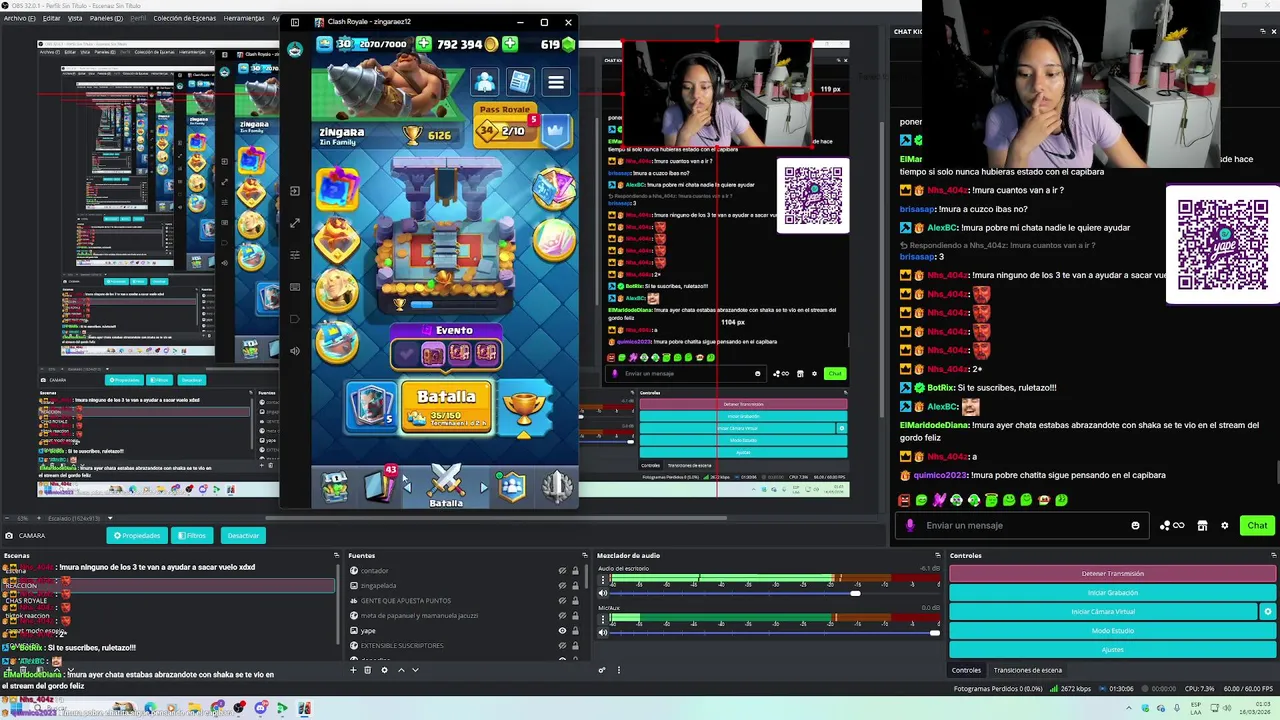Open the Pass Royale banner

522,124
